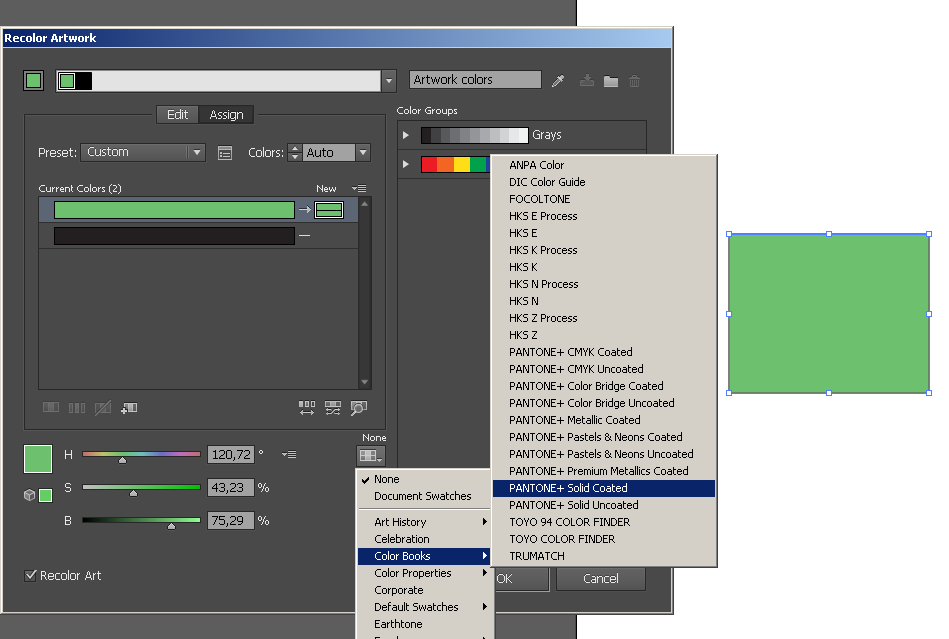
Task: Click the brightness value field 75,29
Action: [x=231, y=520]
